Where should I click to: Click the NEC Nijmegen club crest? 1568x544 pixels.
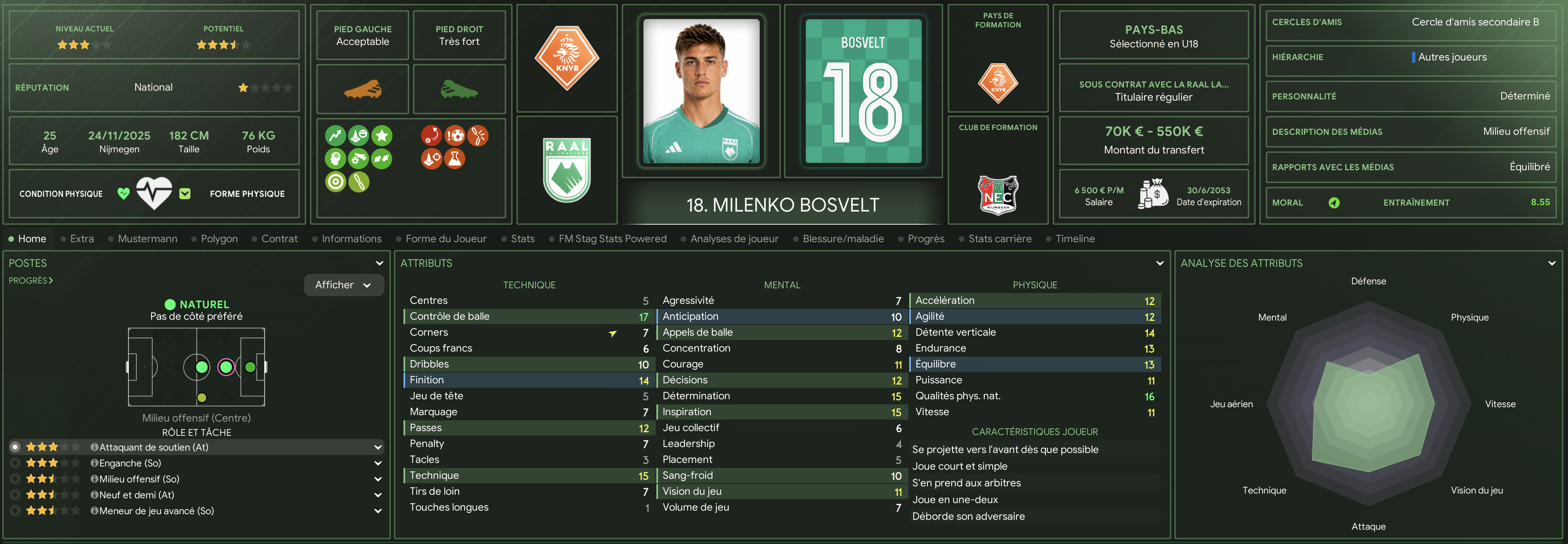(997, 195)
